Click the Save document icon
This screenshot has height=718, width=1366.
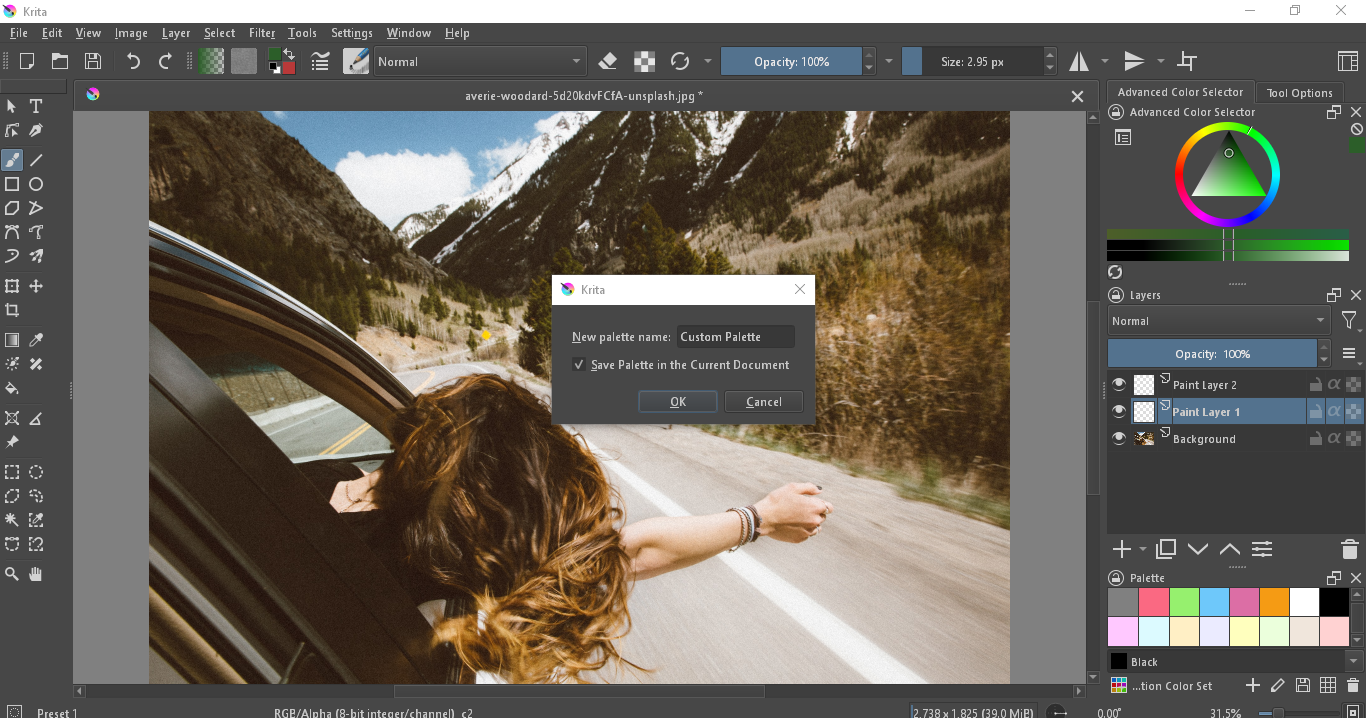tap(92, 62)
